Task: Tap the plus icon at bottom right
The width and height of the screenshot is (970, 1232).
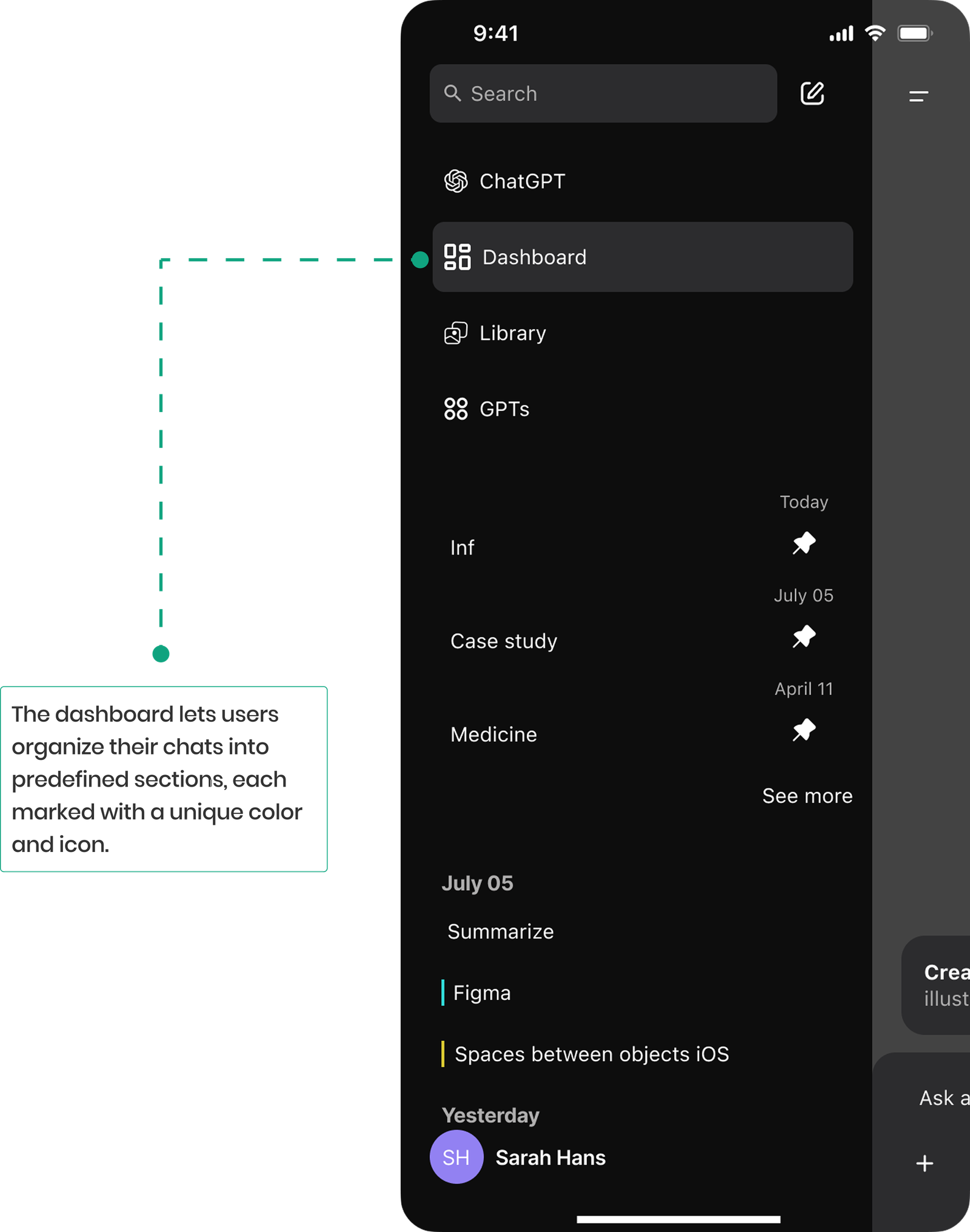Action: 924,1163
